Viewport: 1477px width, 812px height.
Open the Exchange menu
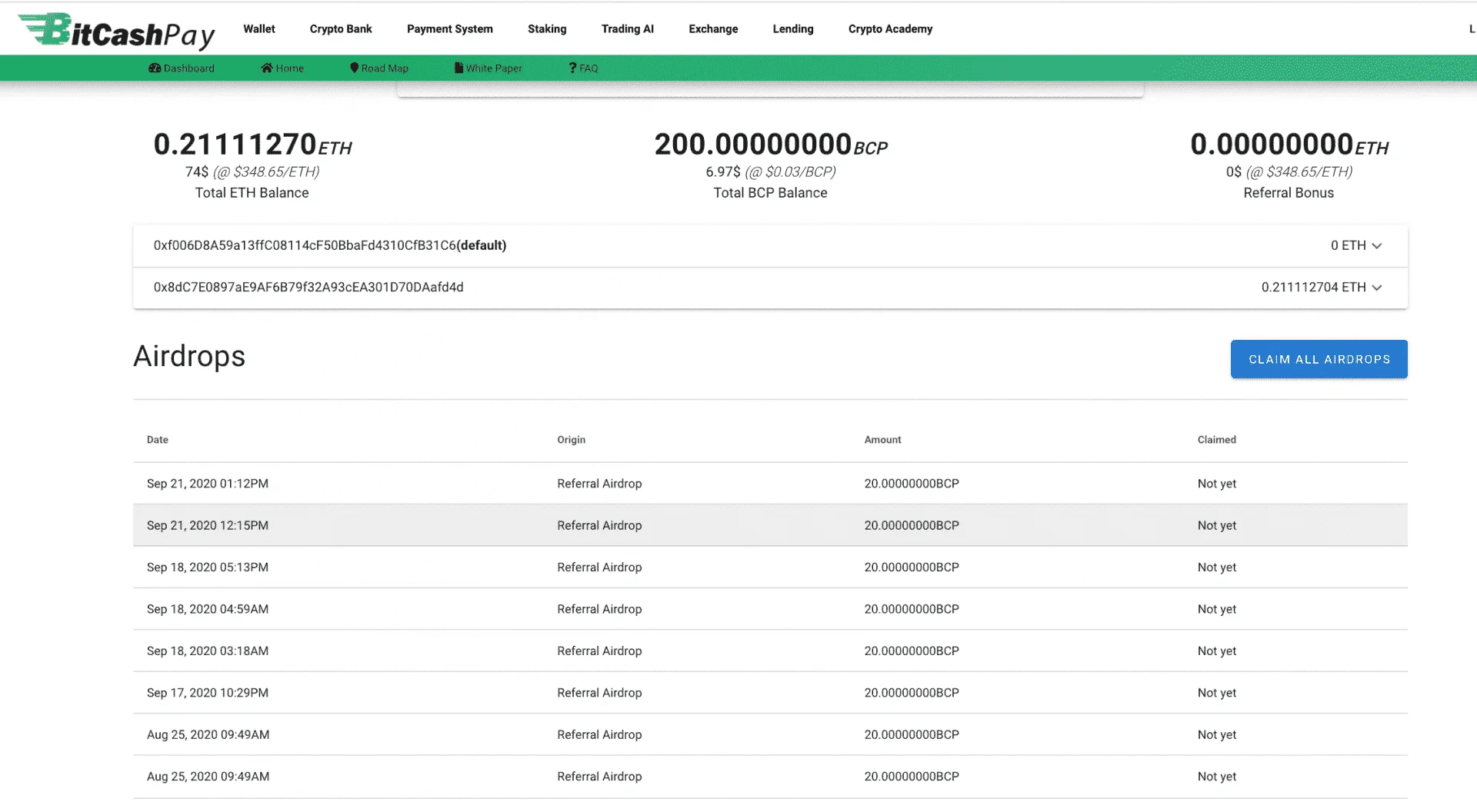[713, 28]
